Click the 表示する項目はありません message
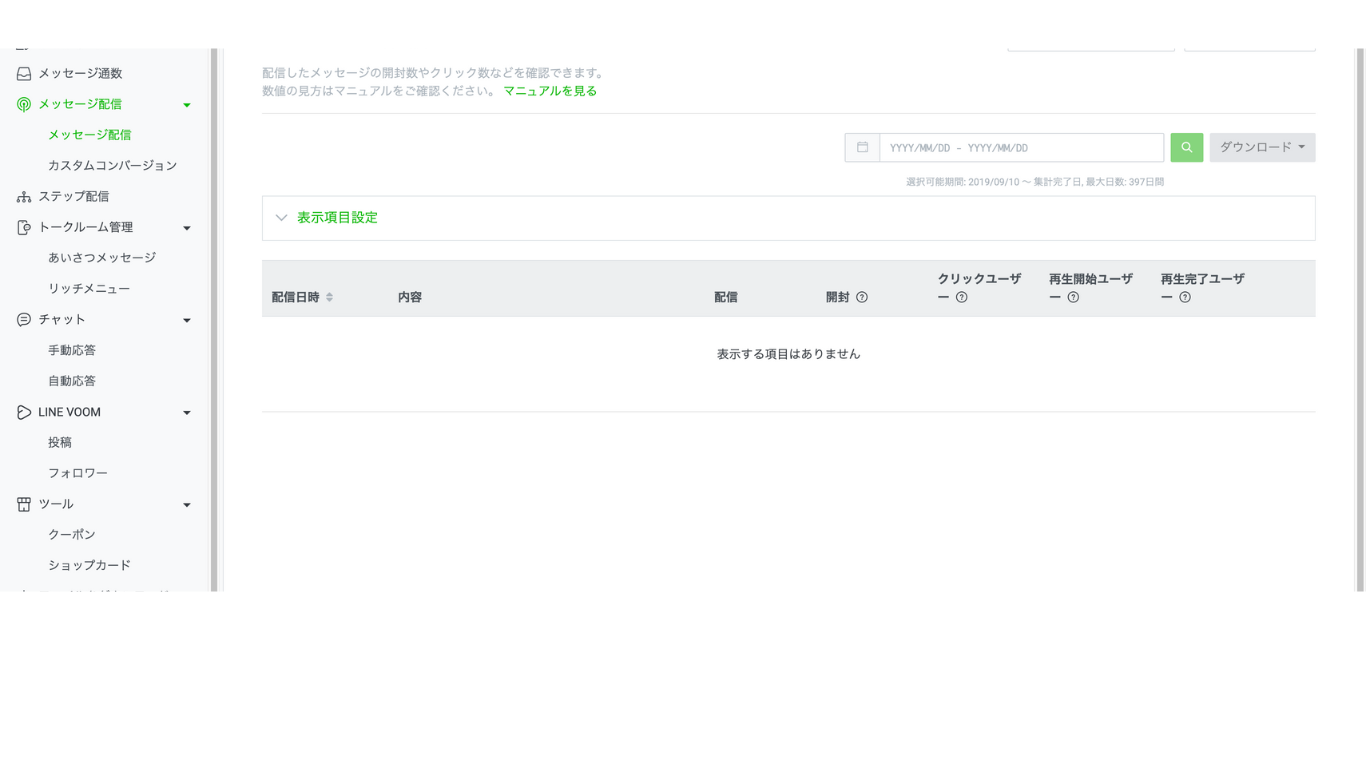This screenshot has height=768, width=1366. point(788,354)
